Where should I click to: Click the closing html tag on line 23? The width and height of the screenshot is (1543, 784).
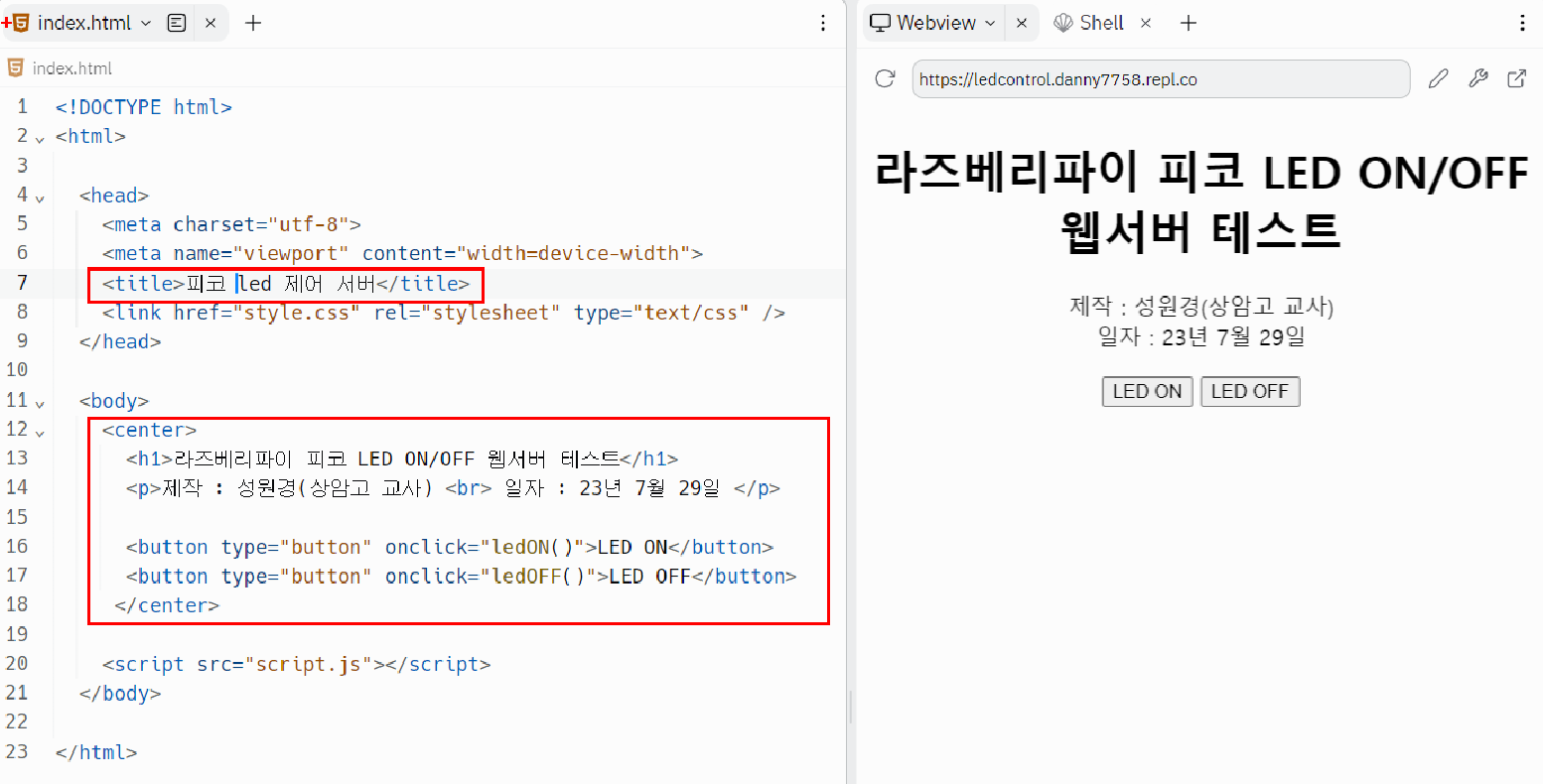pos(96,752)
